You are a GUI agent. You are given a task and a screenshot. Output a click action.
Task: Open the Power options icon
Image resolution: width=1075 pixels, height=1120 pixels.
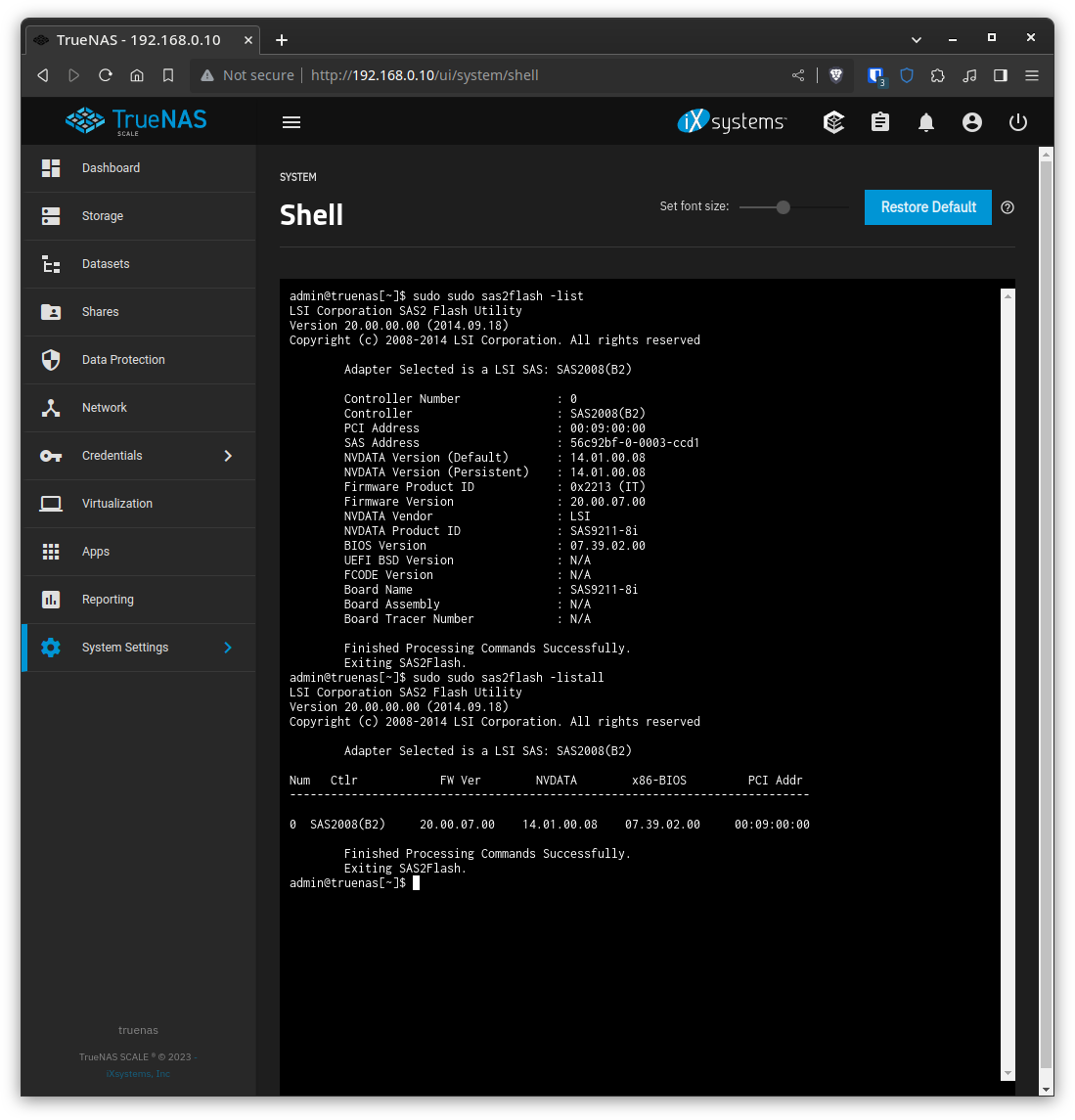pos(1018,122)
